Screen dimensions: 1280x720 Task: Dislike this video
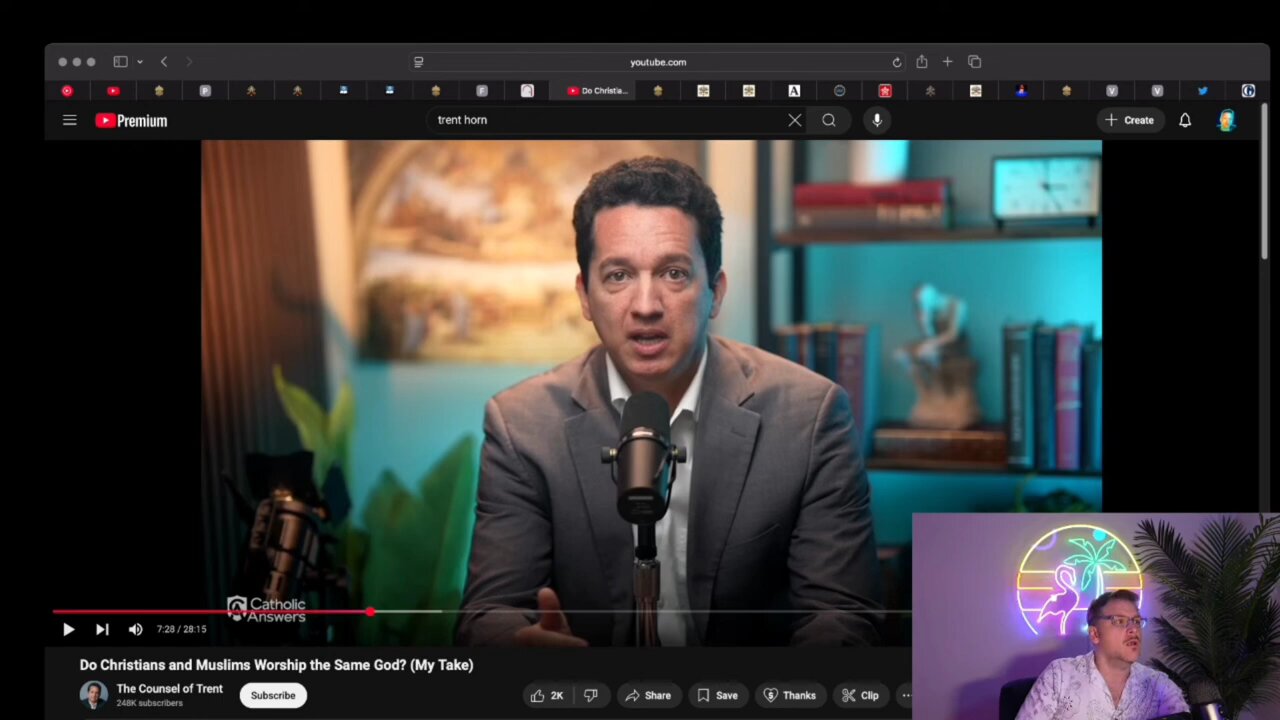click(x=591, y=695)
